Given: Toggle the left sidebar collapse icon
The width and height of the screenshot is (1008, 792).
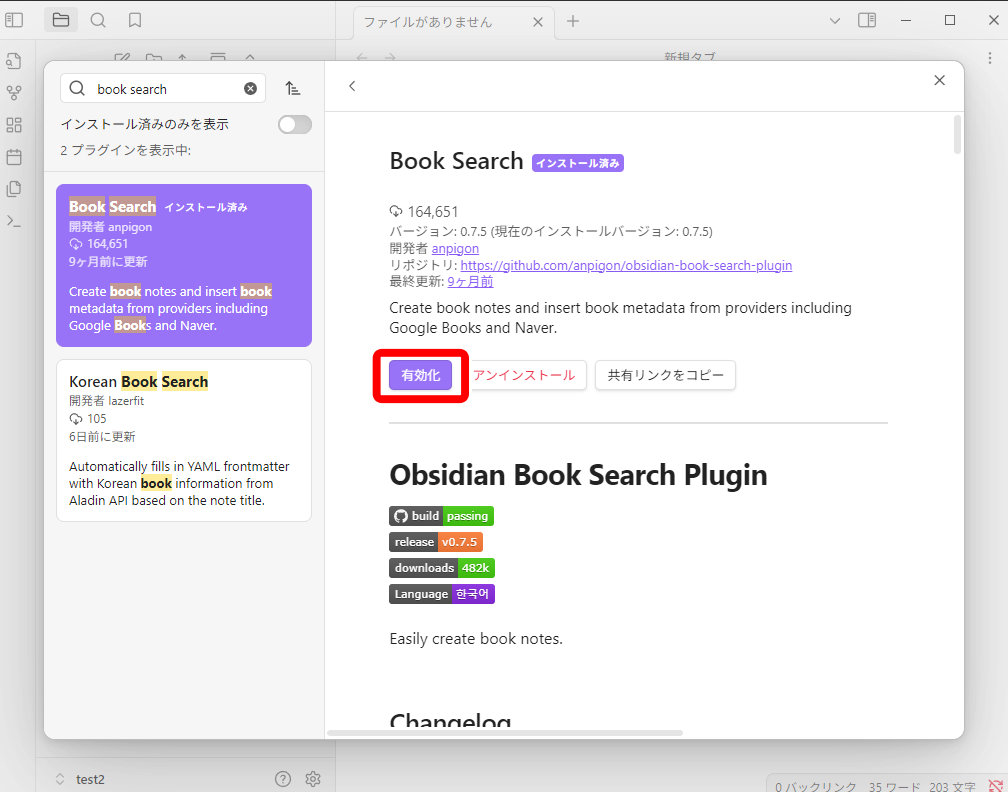Looking at the screenshot, I should pyautogui.click(x=14, y=21).
